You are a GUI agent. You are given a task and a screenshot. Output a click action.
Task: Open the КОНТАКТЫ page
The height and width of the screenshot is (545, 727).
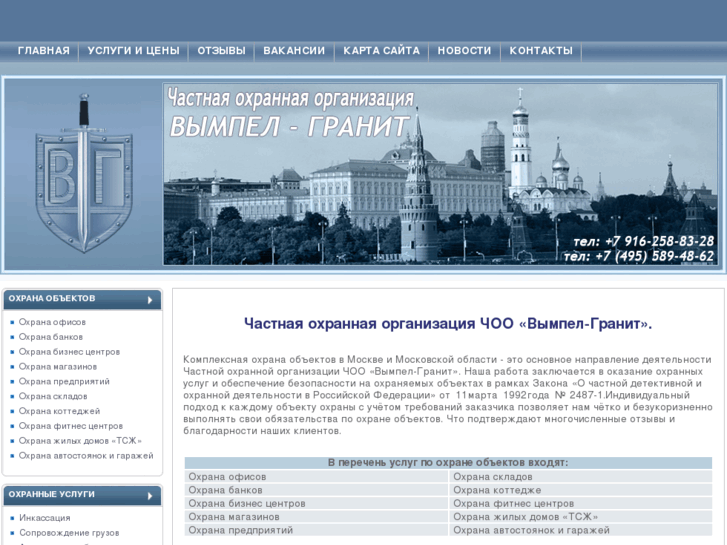[541, 51]
